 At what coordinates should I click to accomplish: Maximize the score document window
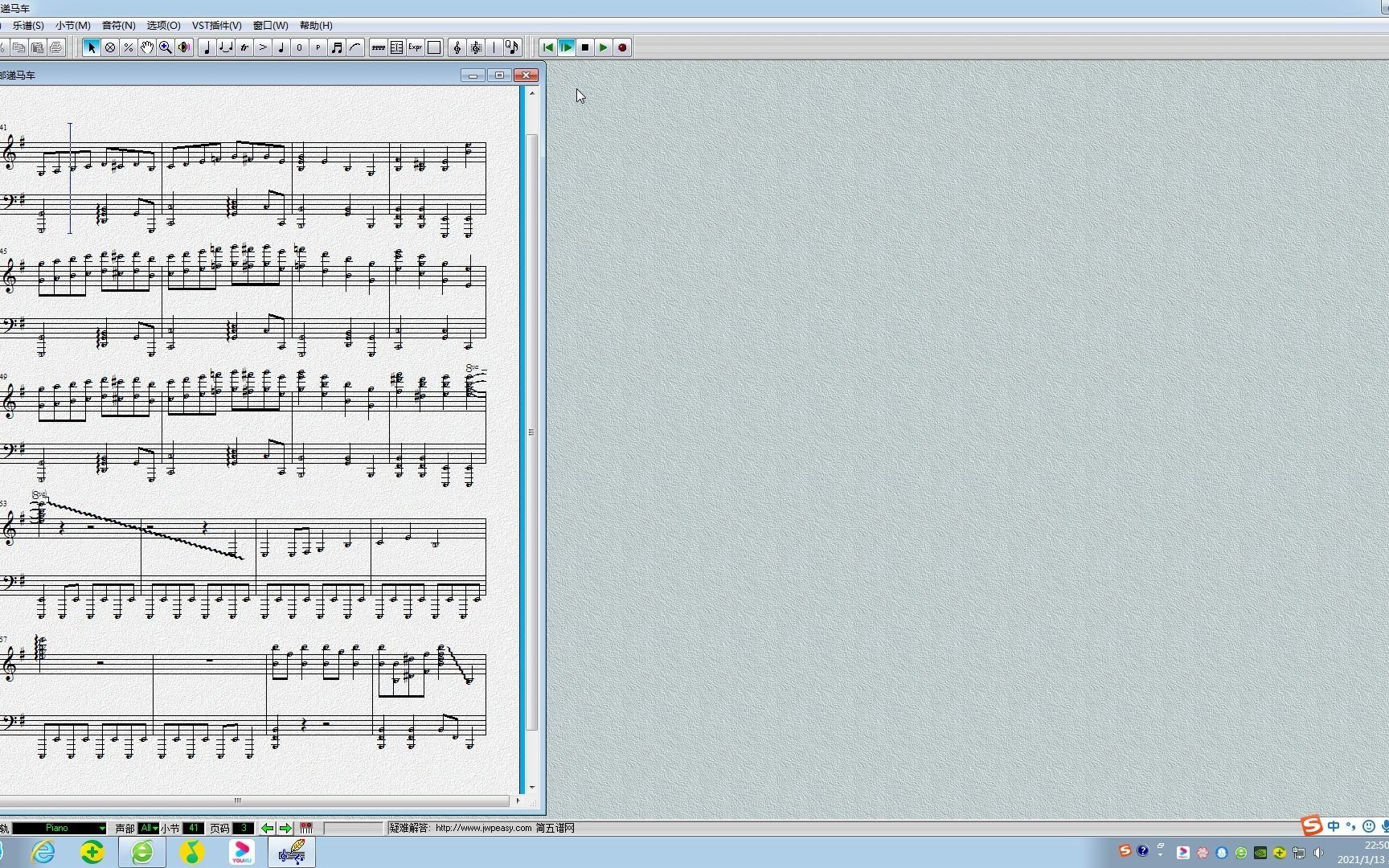(499, 76)
